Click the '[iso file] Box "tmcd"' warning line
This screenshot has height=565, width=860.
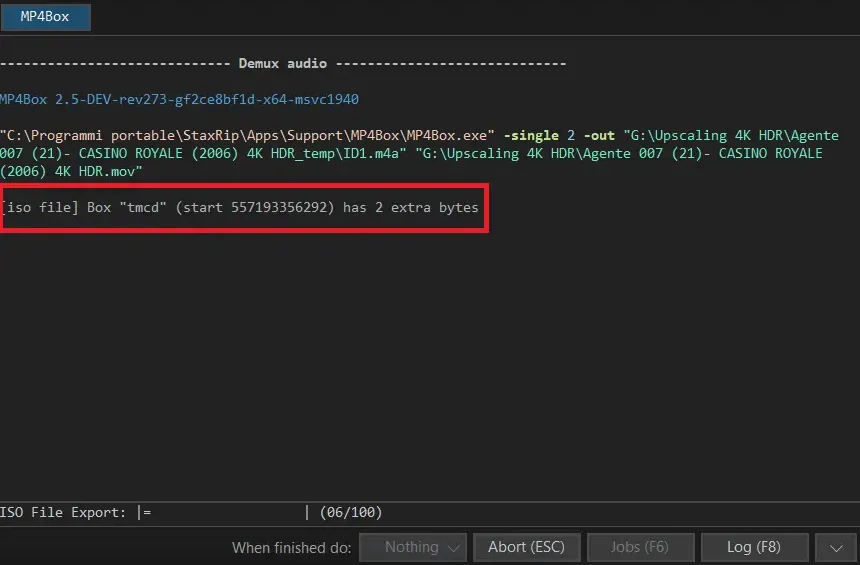coord(240,207)
